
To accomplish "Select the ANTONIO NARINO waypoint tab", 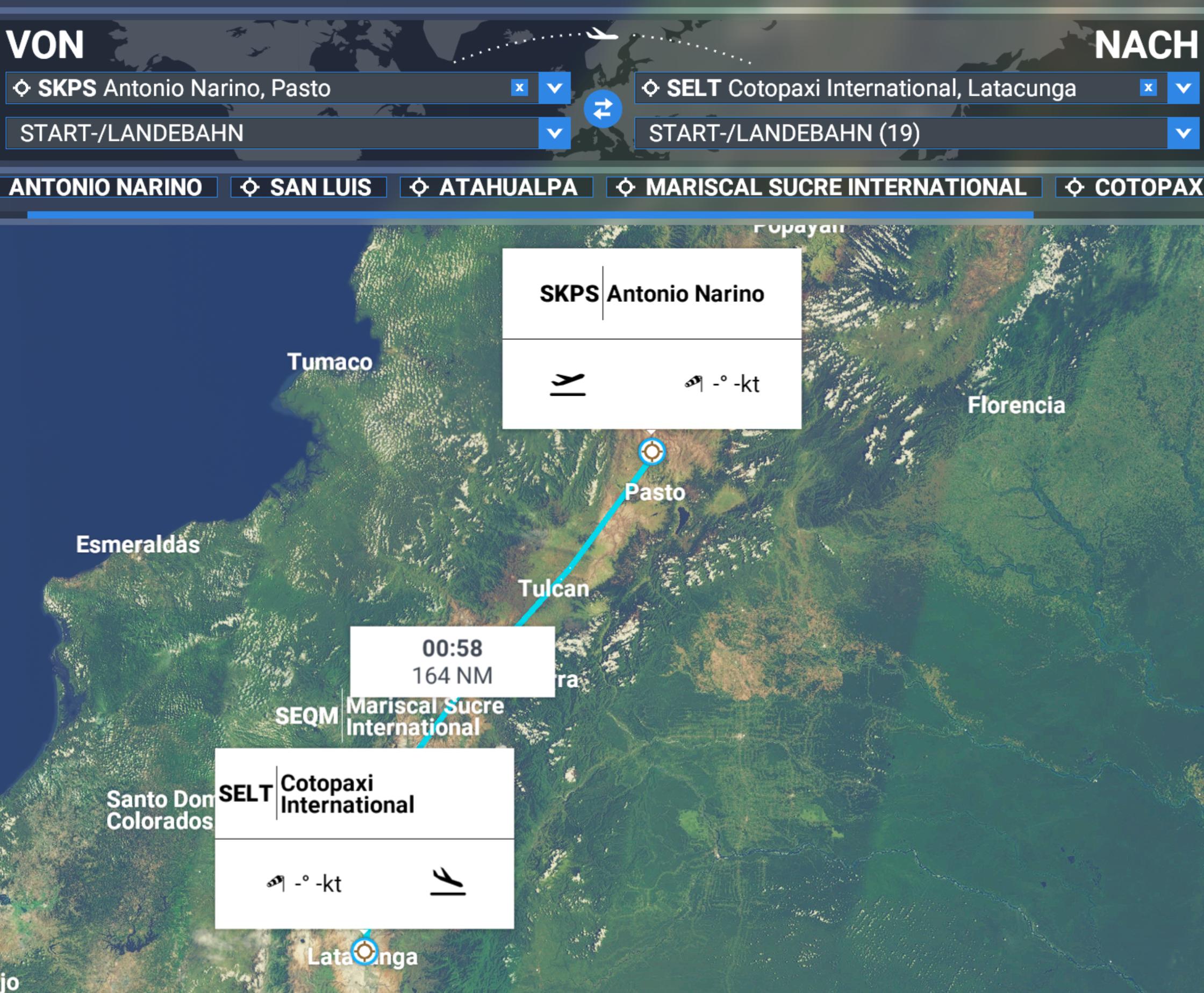I will point(107,187).
